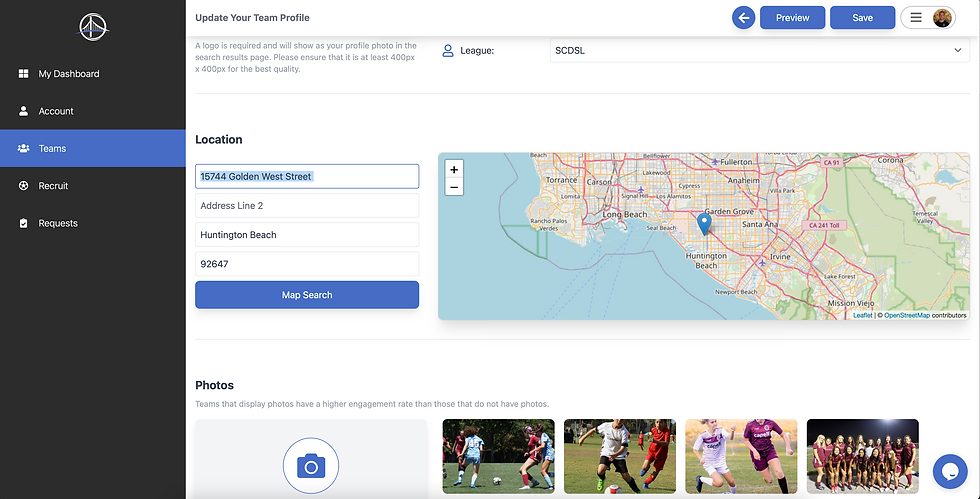This screenshot has height=499, width=980.
Task: Click the Long Beach label on map
Action: 624,214
